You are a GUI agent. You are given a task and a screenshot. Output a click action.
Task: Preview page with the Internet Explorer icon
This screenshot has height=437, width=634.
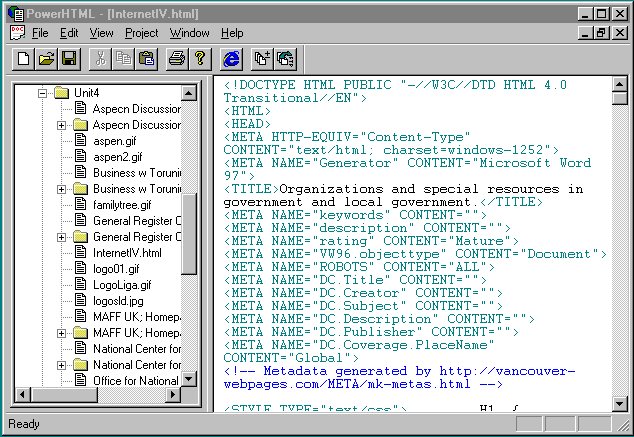(231, 59)
